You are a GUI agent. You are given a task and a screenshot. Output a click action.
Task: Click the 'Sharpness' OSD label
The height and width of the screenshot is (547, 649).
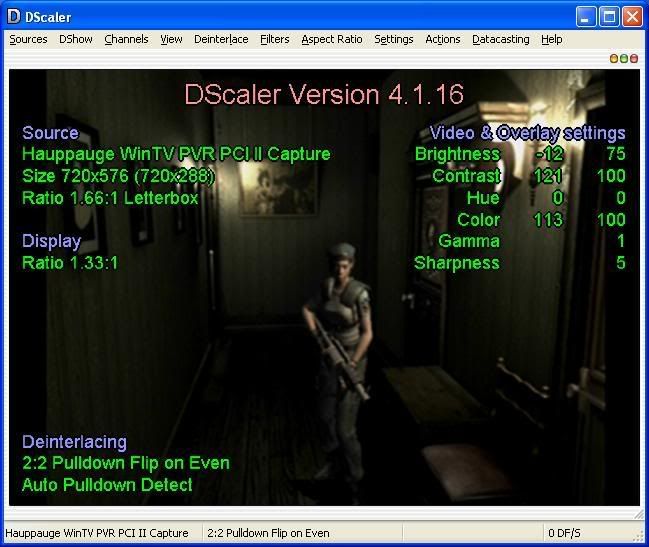[457, 263]
